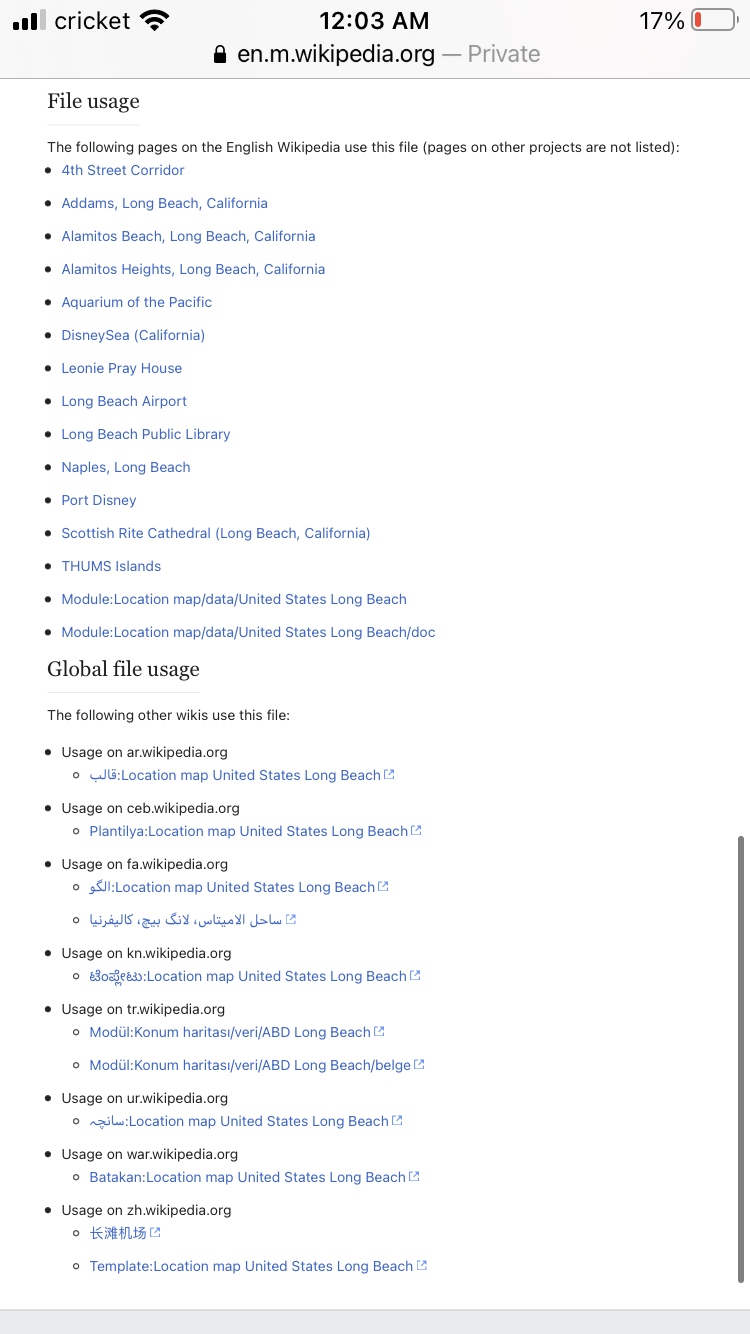The width and height of the screenshot is (750, 1334).
Task: Open Scottish Rite Cathedral (Long Beach, California)
Action: click(x=216, y=533)
